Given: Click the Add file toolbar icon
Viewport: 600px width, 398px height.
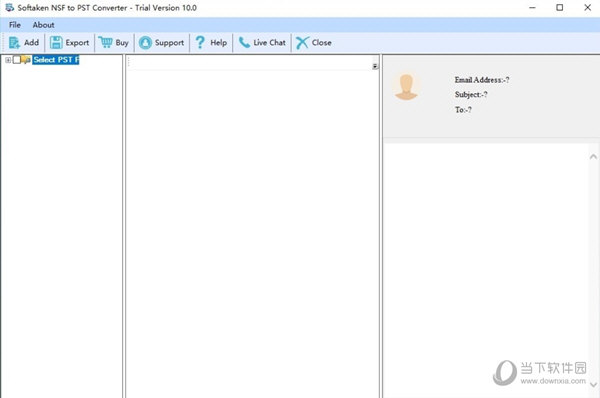Looking at the screenshot, I should click(x=14, y=42).
